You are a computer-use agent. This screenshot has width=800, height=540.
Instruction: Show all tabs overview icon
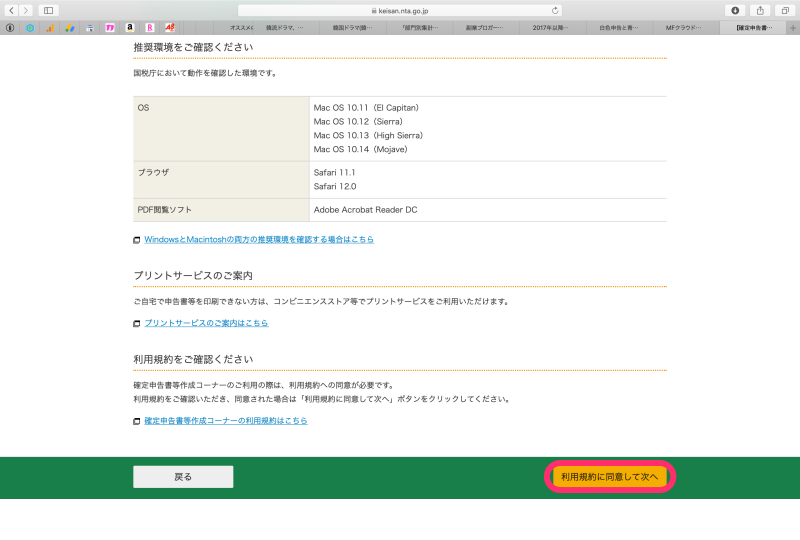click(785, 10)
